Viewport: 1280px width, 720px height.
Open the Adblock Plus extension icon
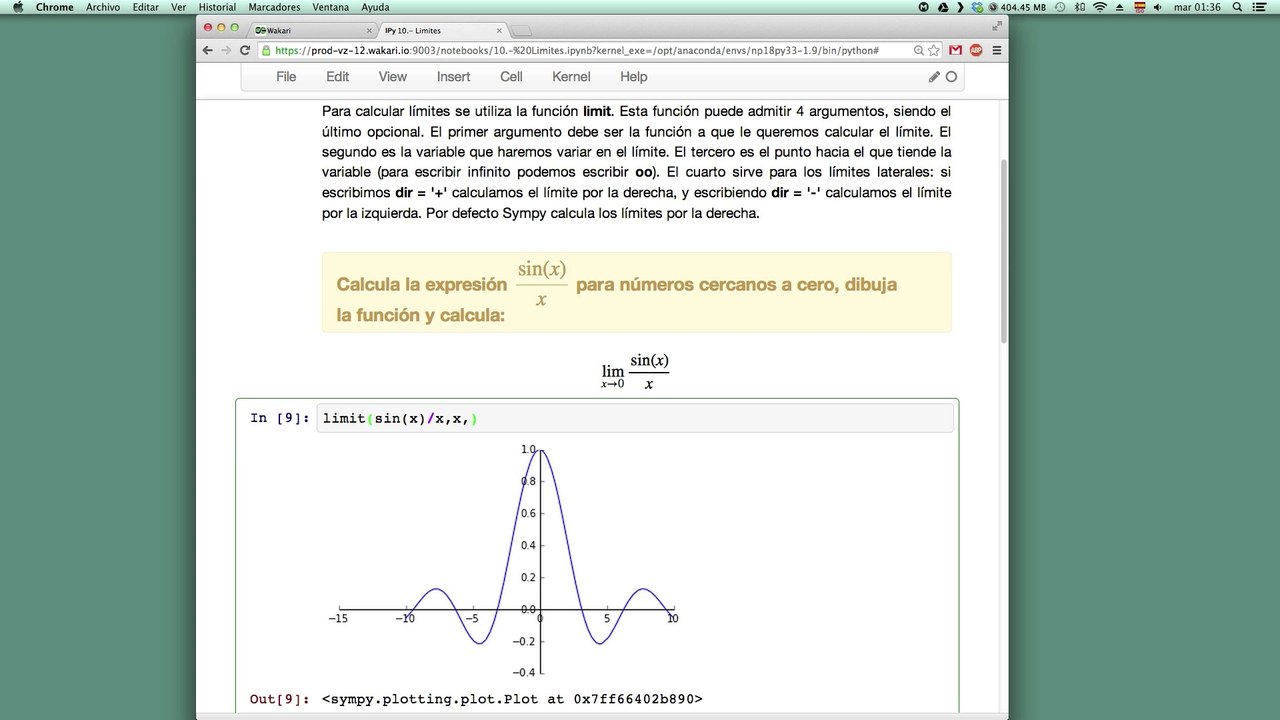[976, 50]
